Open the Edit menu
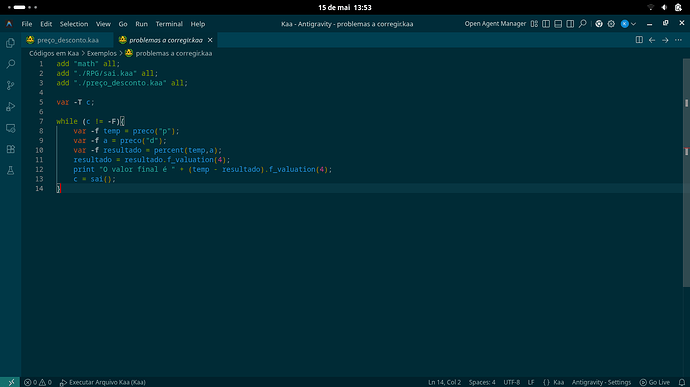Image resolution: width=690 pixels, height=387 pixels. pyautogui.click(x=46, y=24)
